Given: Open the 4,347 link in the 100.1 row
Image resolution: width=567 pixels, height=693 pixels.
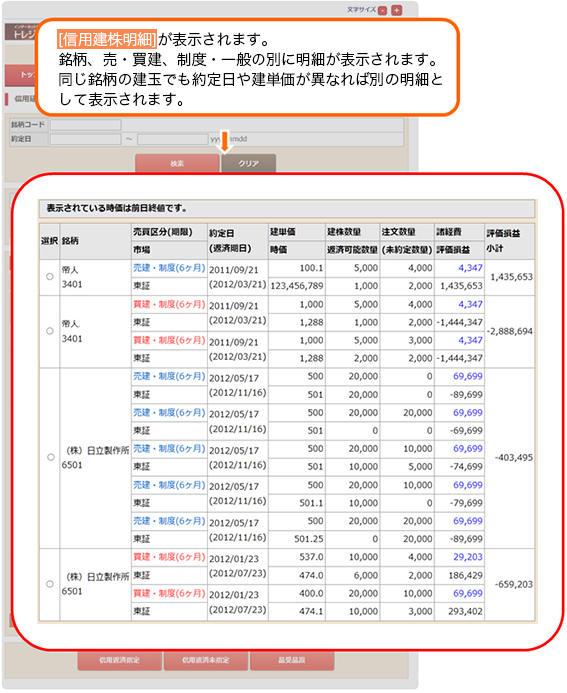Looking at the screenshot, I should click(470, 268).
